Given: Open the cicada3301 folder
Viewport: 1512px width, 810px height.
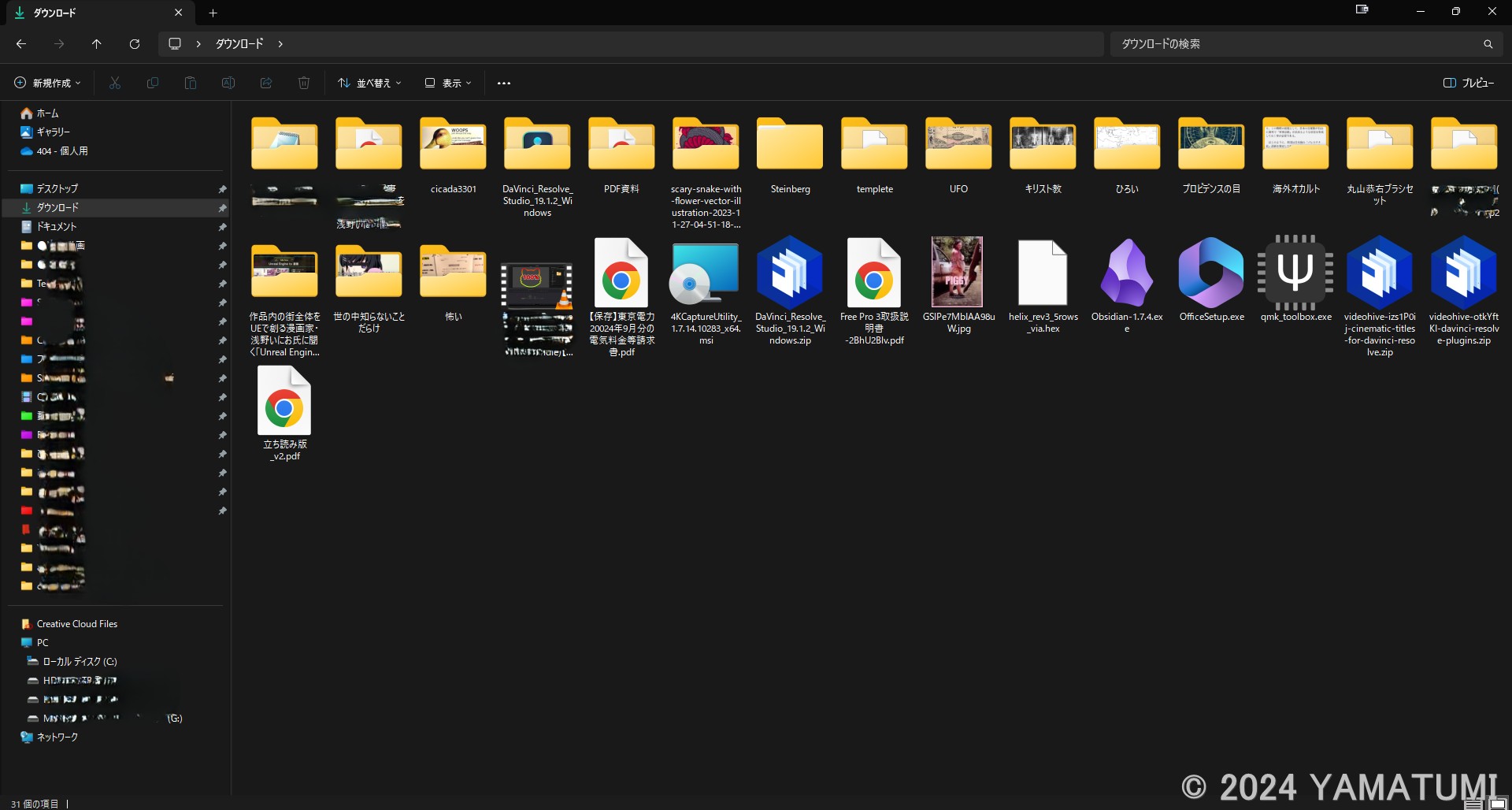Looking at the screenshot, I should 453,146.
